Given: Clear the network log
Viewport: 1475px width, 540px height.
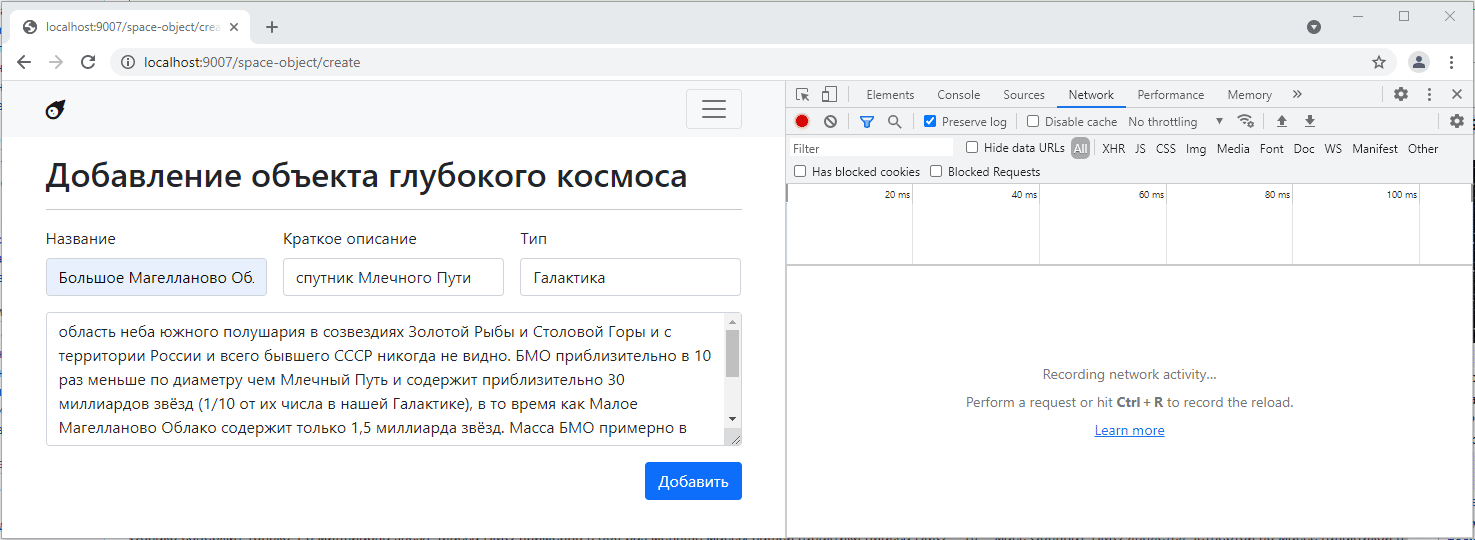Looking at the screenshot, I should coord(830,121).
